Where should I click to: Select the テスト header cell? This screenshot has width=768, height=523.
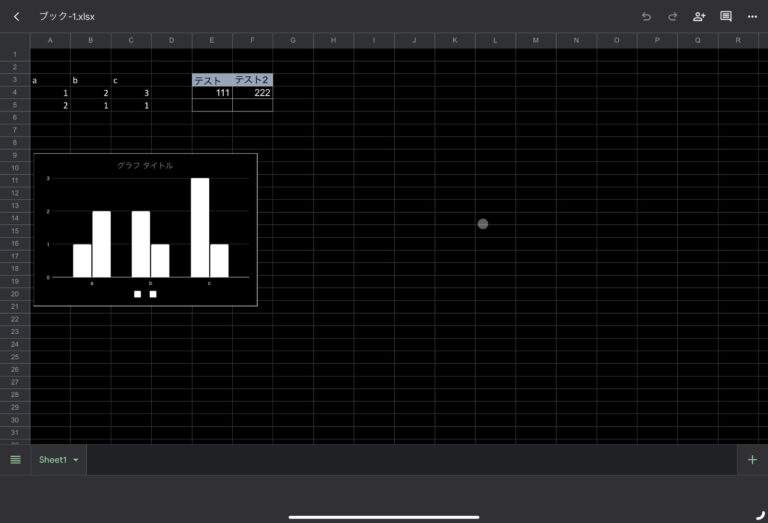[211, 80]
